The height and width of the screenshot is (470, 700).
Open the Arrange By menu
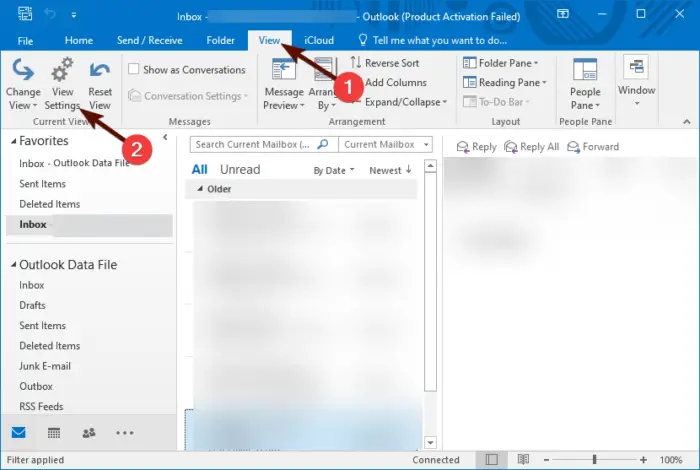[325, 84]
